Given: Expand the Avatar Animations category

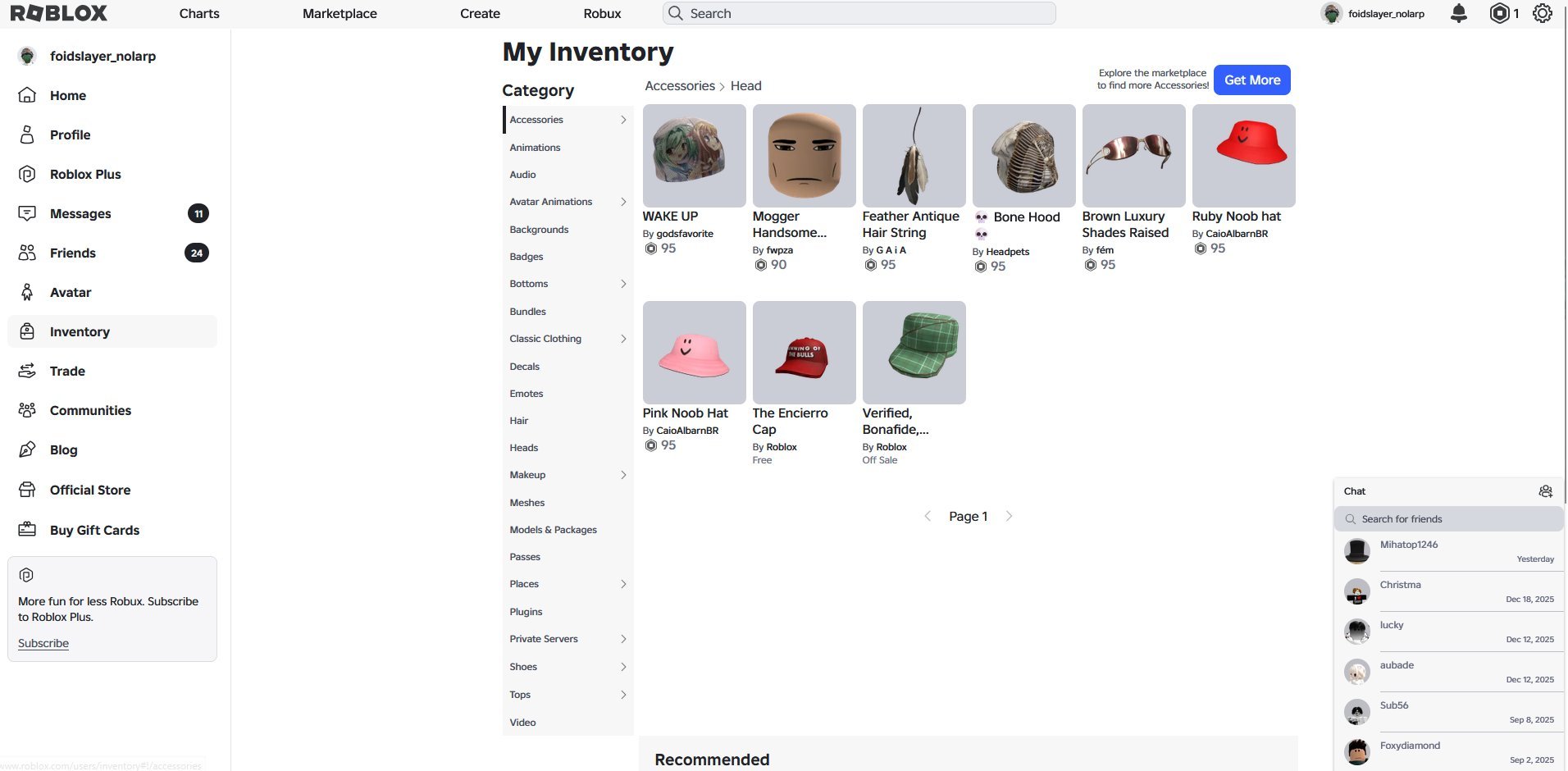Looking at the screenshot, I should [623, 202].
